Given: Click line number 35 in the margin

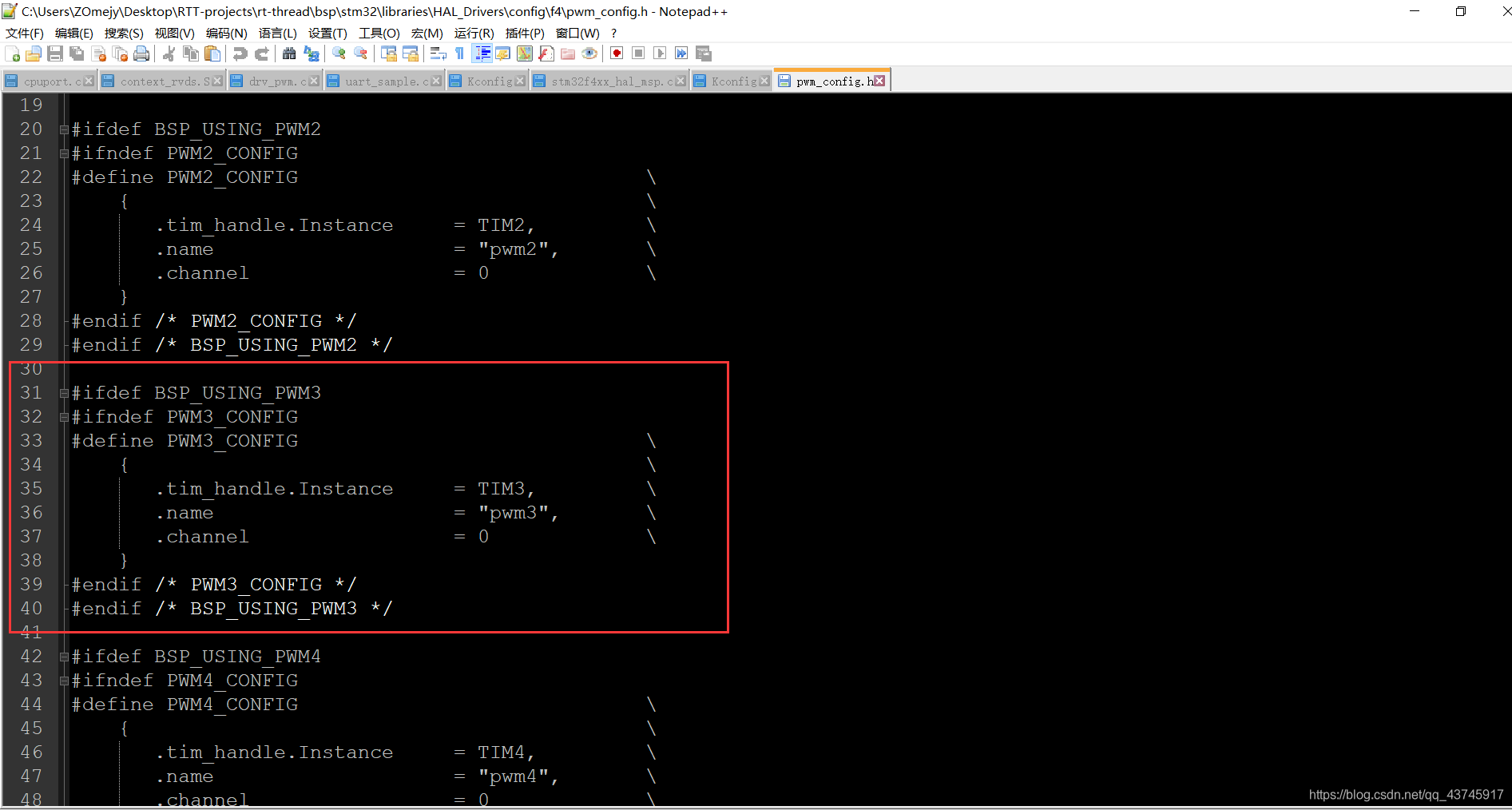Looking at the screenshot, I should (x=31, y=488).
